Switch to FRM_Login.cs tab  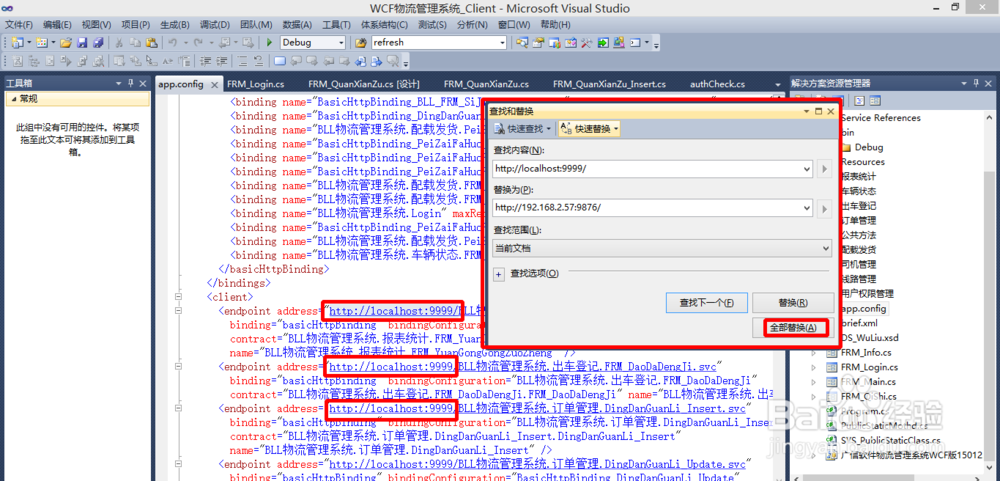pos(256,84)
